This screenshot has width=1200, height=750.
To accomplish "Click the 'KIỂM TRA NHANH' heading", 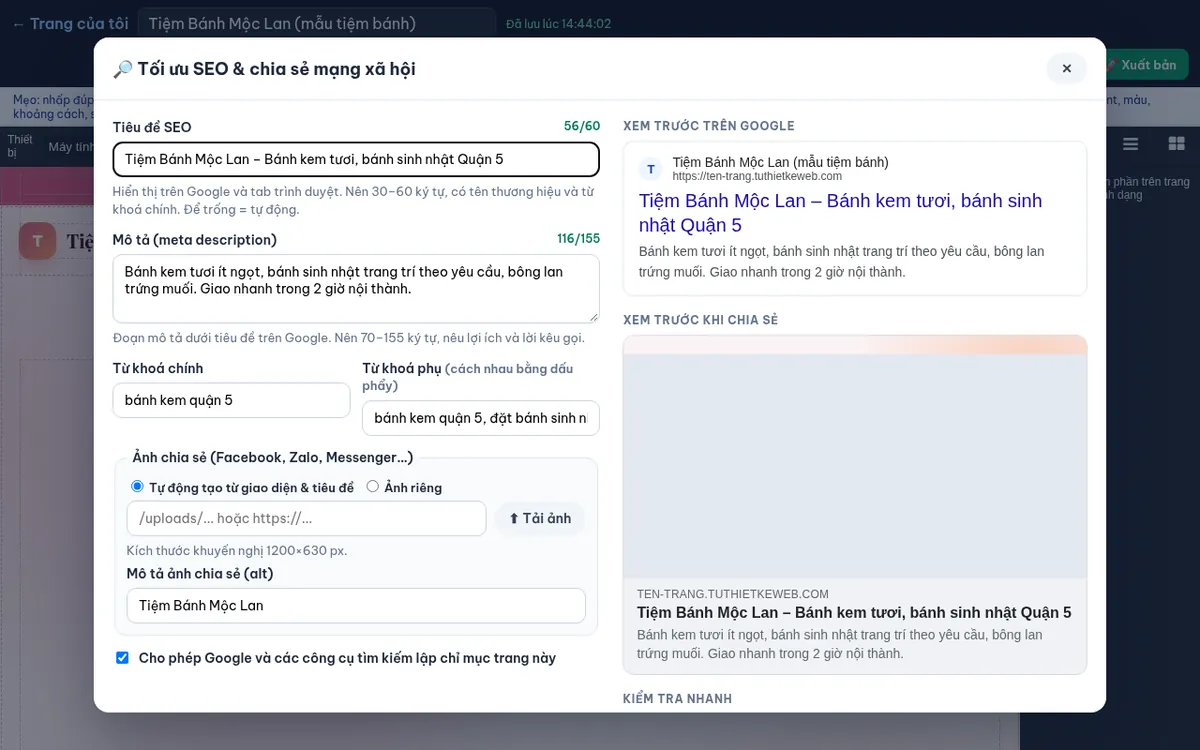I will click(x=677, y=699).
